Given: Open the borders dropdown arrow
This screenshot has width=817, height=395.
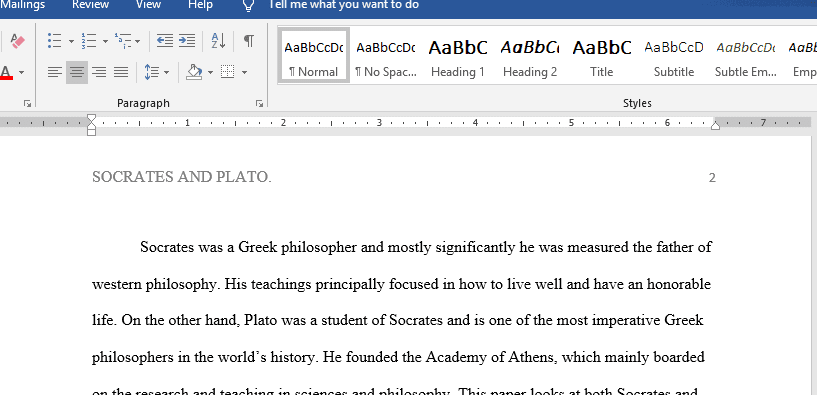Looking at the screenshot, I should pos(244,72).
